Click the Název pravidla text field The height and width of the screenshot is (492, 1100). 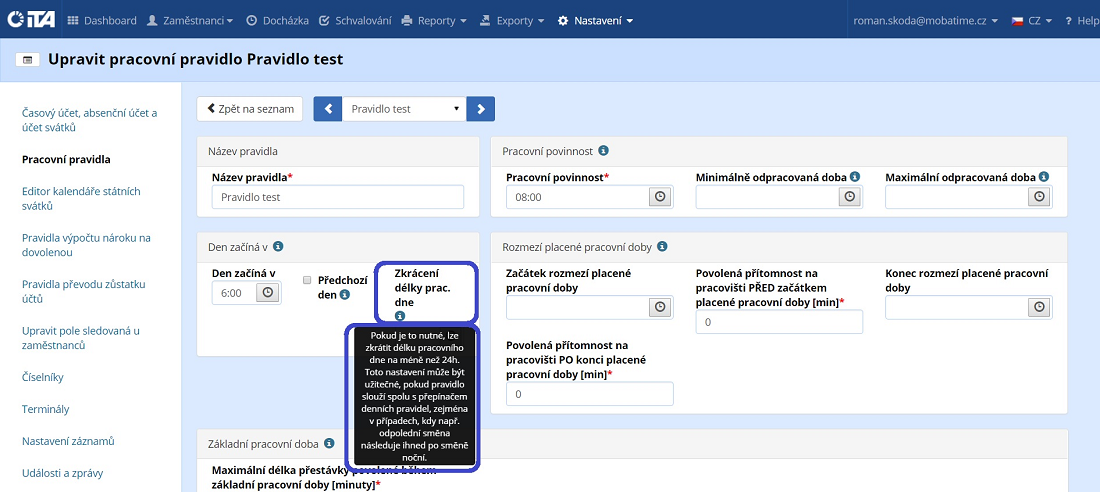point(338,197)
